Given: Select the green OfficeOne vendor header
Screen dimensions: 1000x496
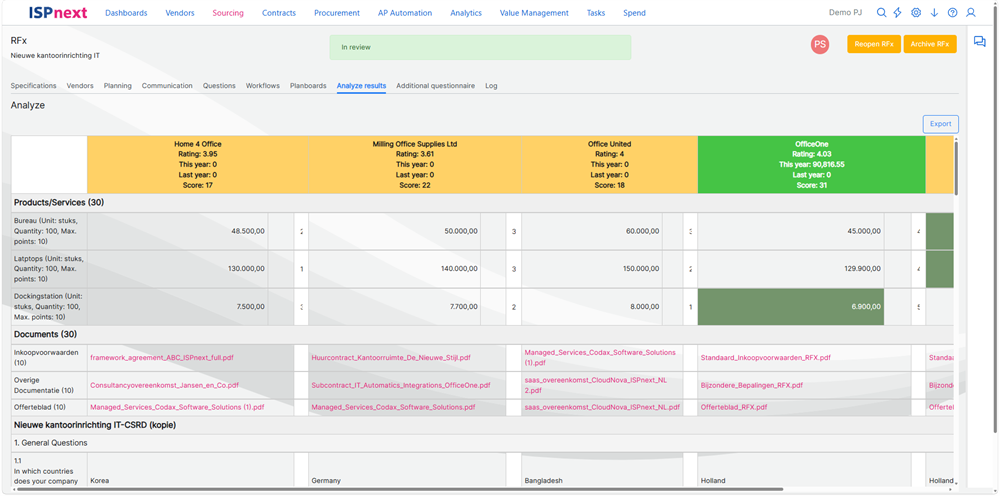Looking at the screenshot, I should coord(811,164).
